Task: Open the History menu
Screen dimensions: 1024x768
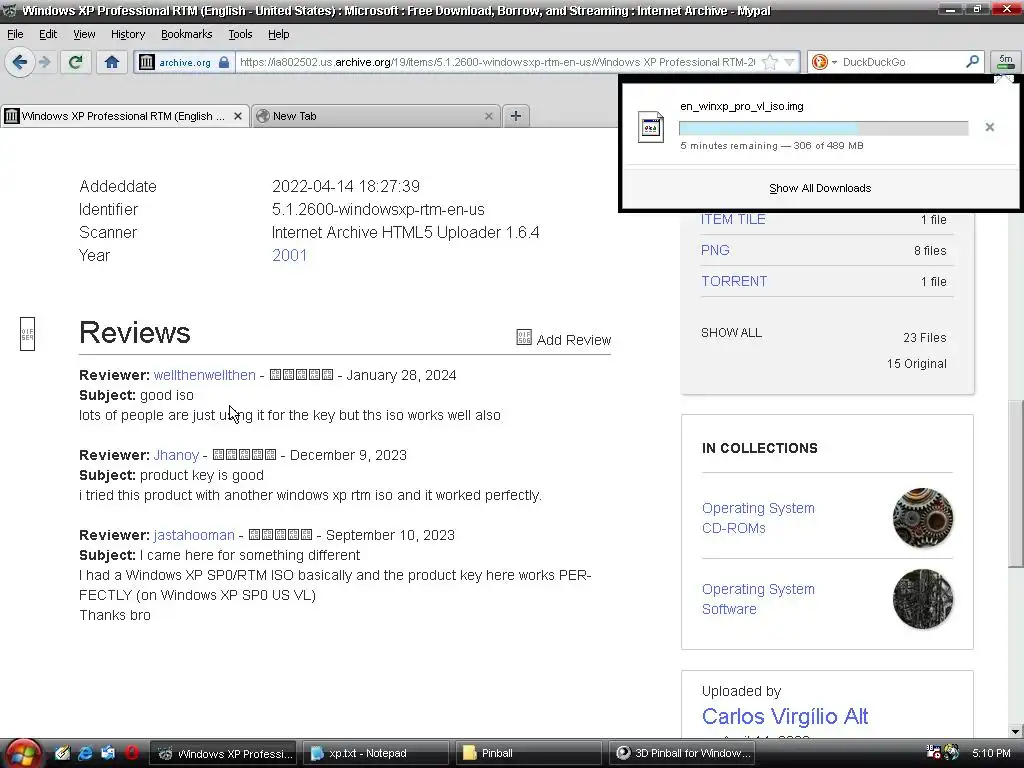Action: coord(127,34)
